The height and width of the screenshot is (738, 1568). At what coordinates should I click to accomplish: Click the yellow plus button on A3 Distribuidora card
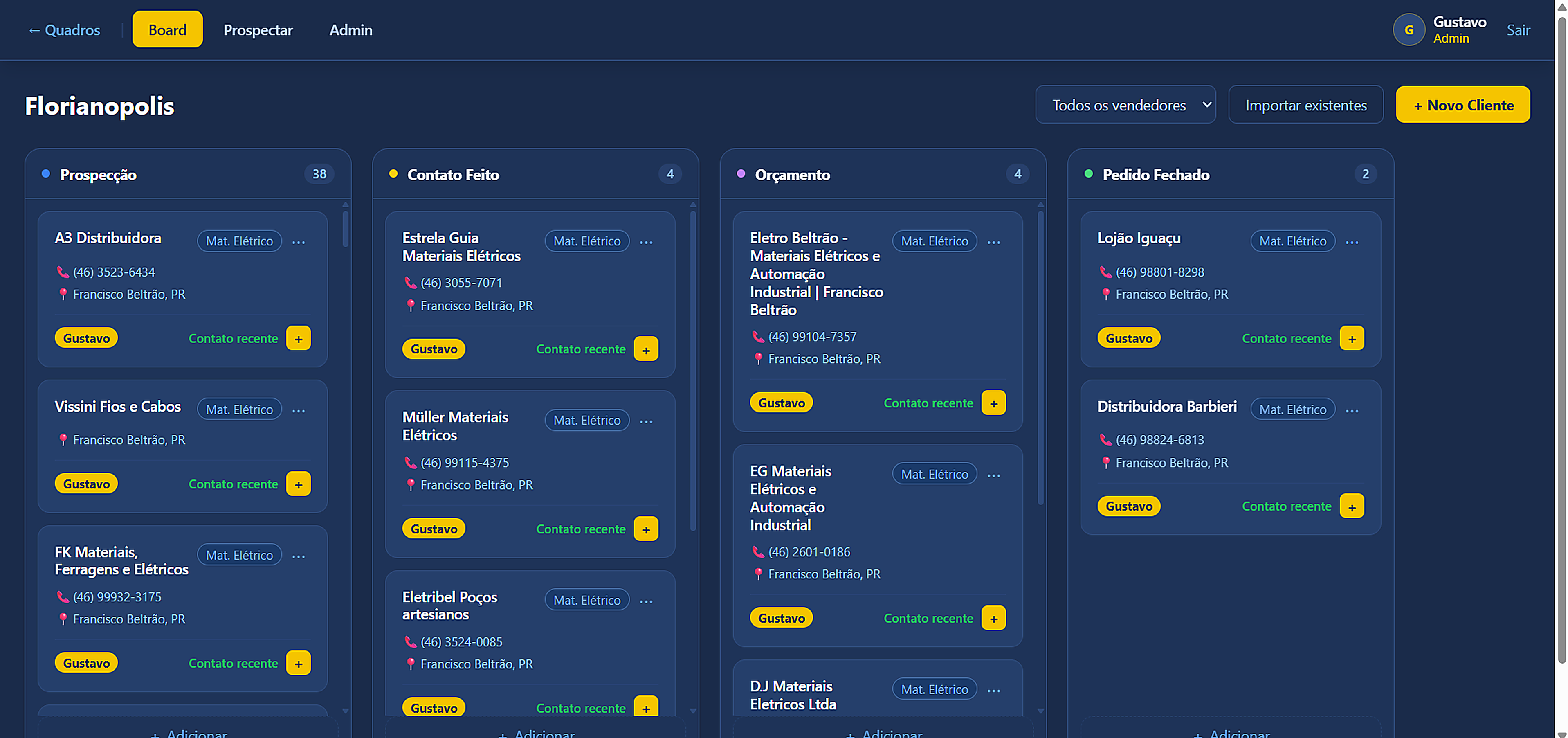298,339
